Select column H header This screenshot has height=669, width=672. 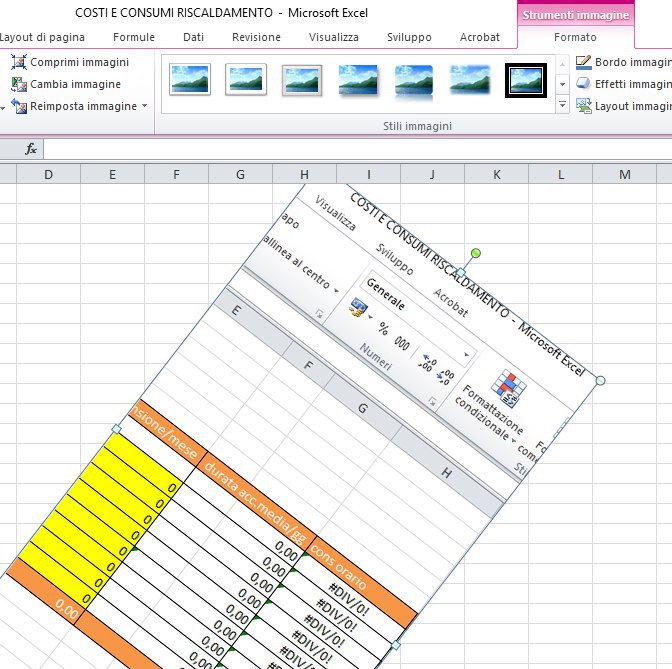tap(305, 175)
